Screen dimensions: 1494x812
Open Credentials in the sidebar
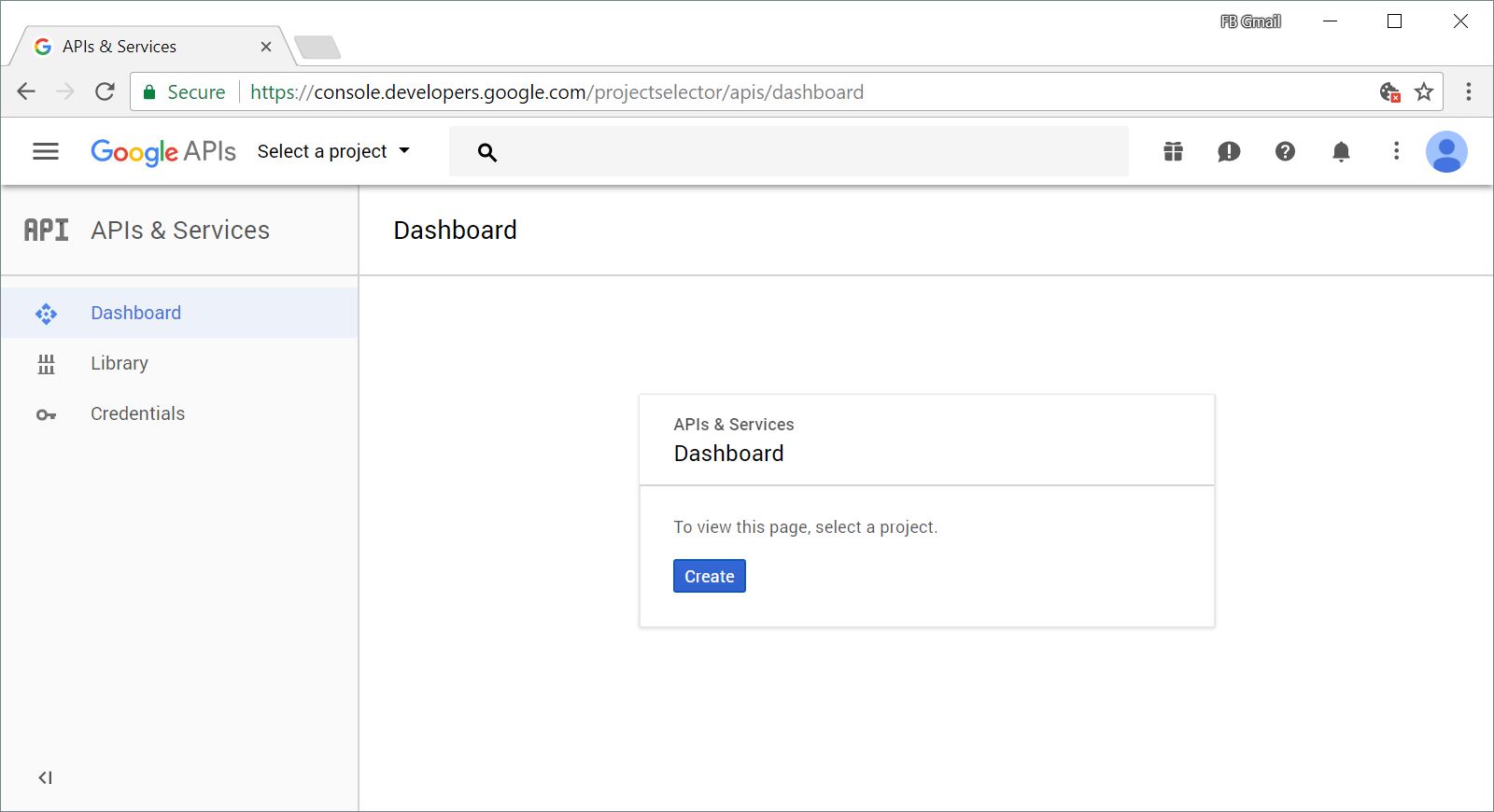[x=179, y=413]
